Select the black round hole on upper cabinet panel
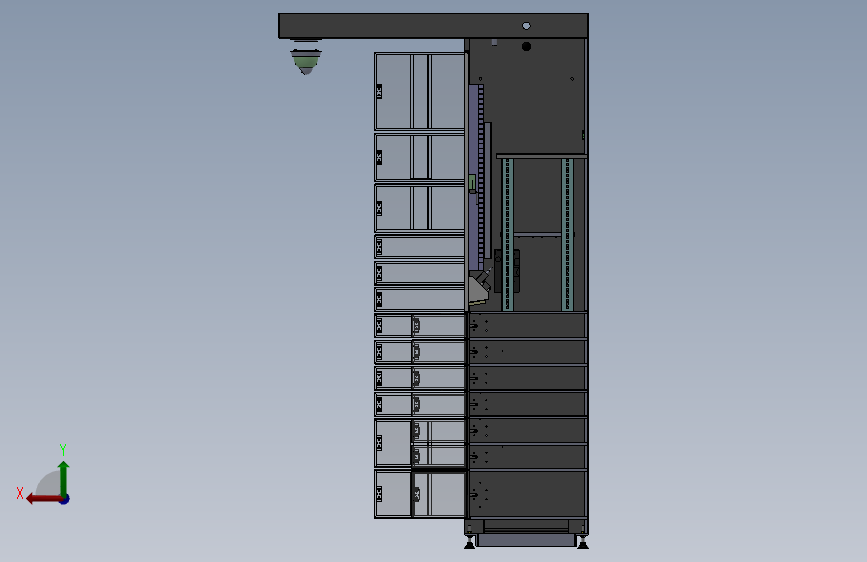The image size is (867, 562). (526, 46)
